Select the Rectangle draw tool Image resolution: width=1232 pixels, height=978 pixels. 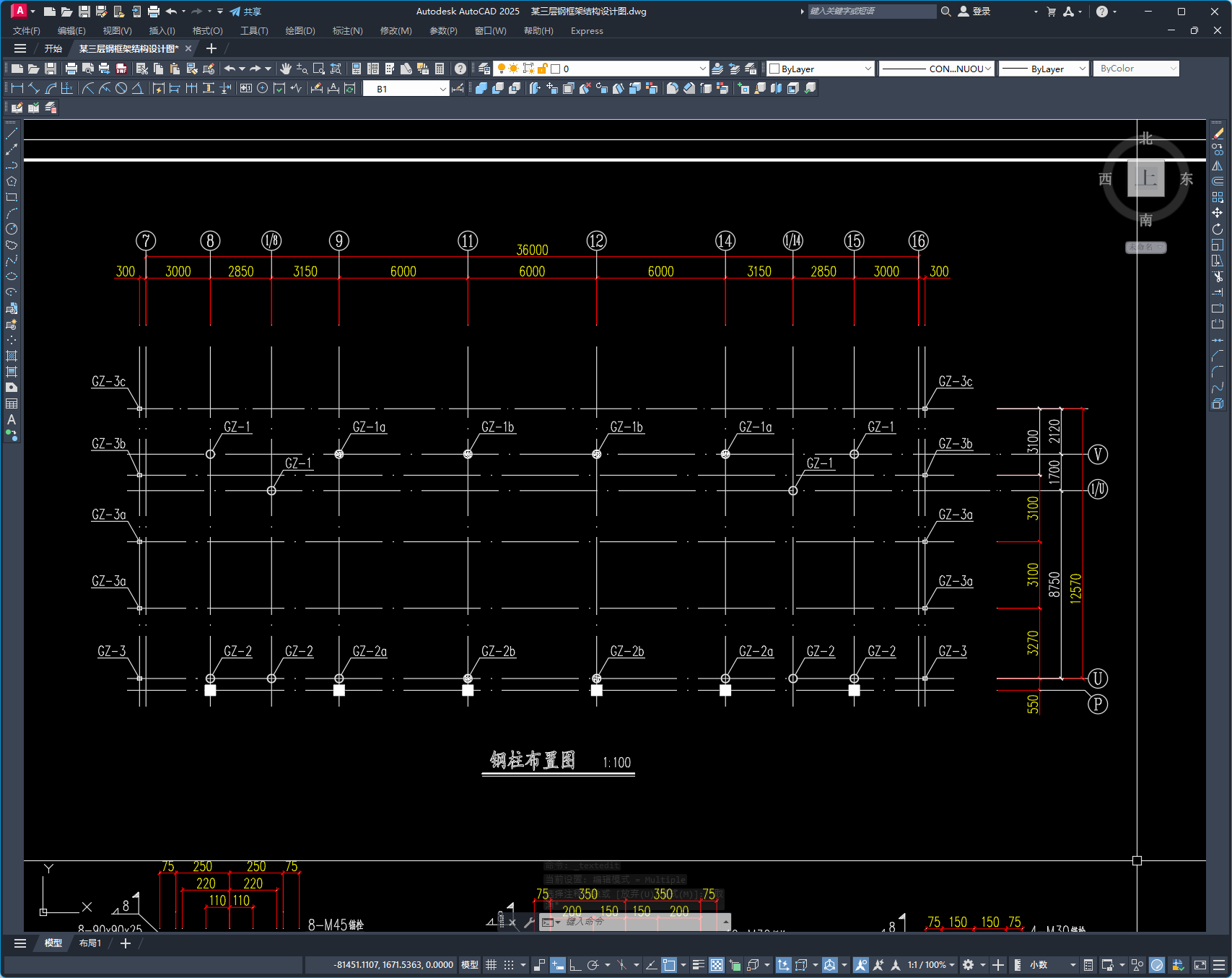[x=12, y=197]
